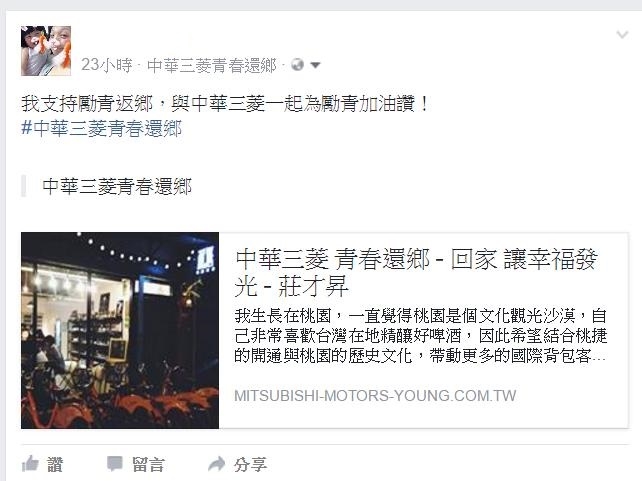The width and height of the screenshot is (642, 481).
Task: Click the post text 我支持勵青返鄉
Action: [87, 104]
